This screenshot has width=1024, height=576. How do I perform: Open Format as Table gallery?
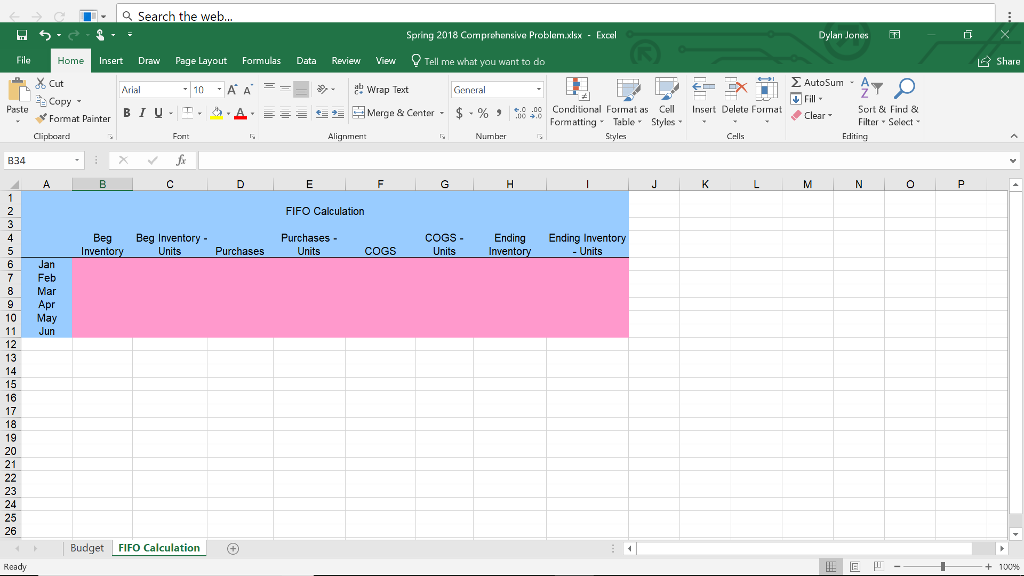click(627, 102)
